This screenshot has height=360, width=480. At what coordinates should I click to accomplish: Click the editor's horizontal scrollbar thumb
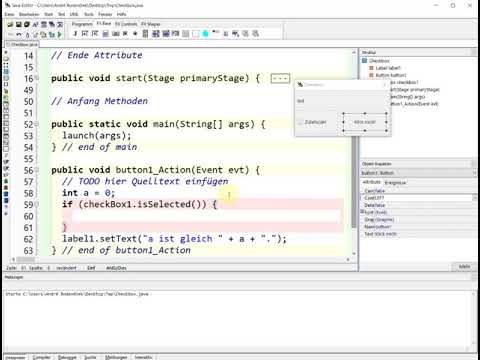tap(26, 260)
